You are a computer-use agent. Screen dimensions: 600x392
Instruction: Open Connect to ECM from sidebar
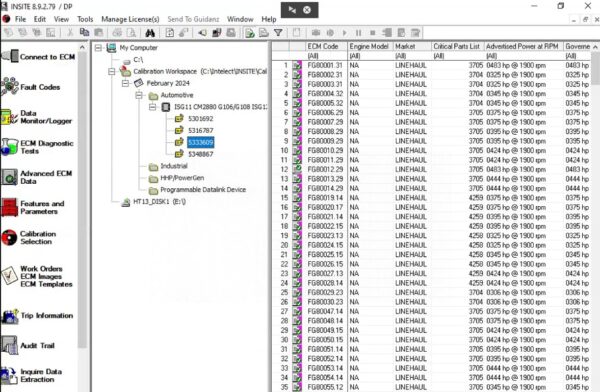pyautogui.click(x=38, y=57)
